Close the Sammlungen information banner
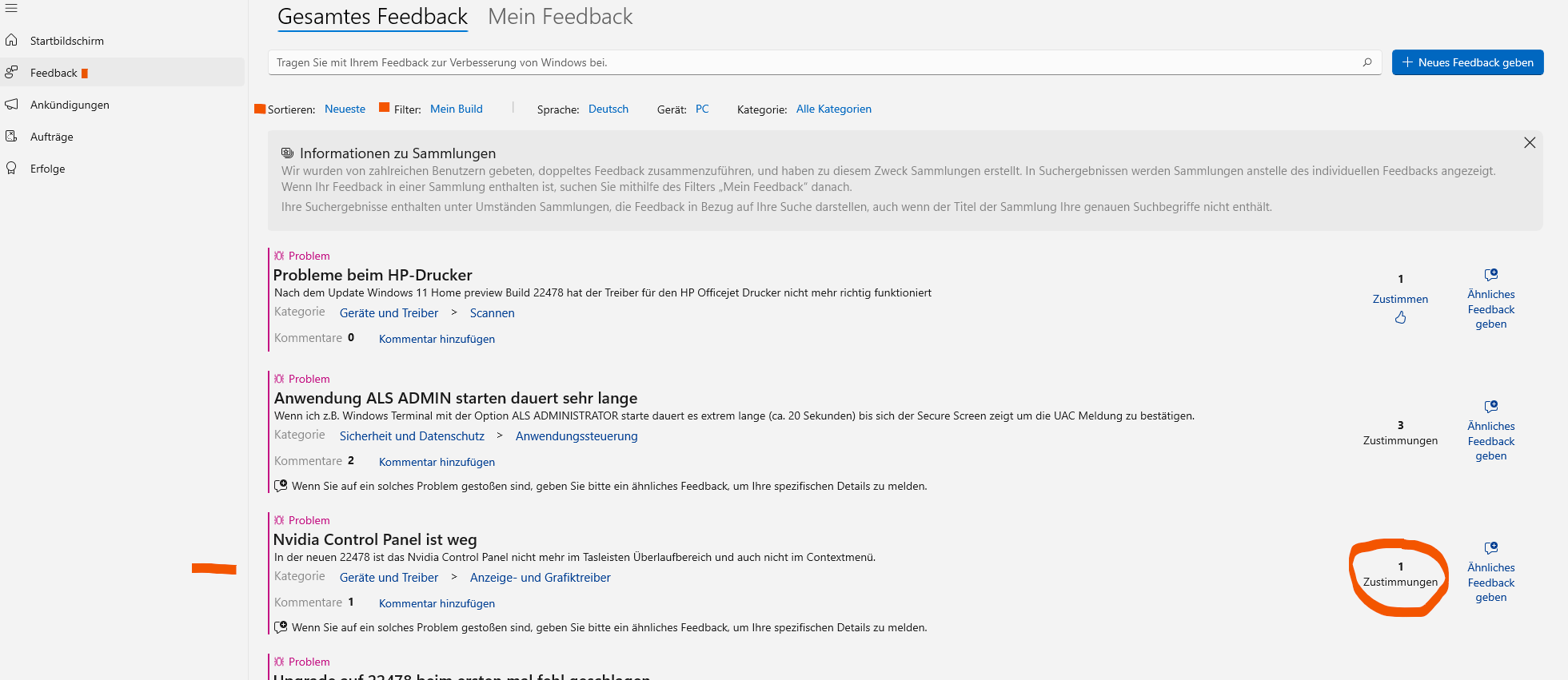This screenshot has width=1568, height=680. [1530, 142]
